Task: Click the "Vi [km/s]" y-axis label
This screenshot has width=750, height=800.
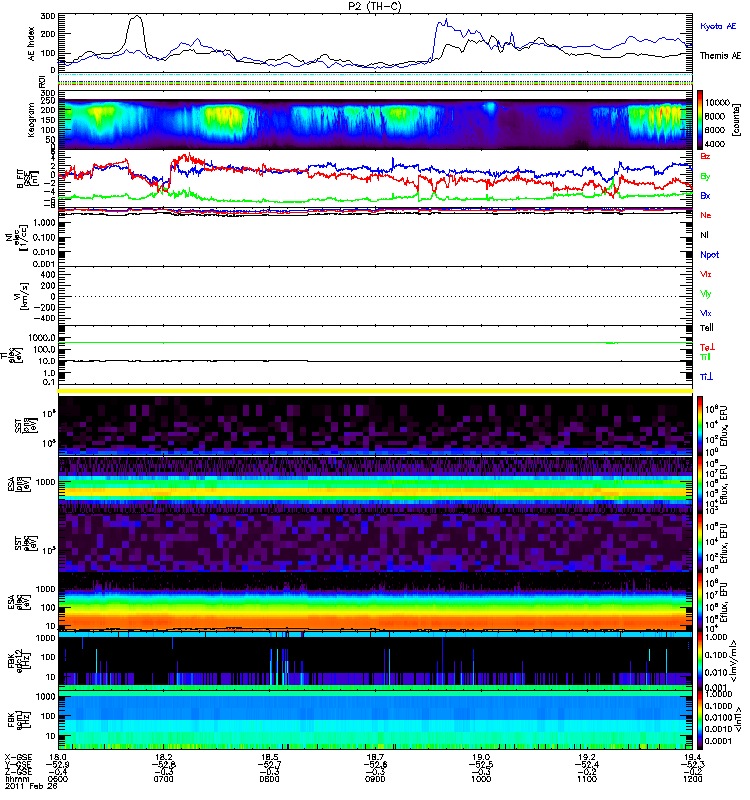Action: 22,296
